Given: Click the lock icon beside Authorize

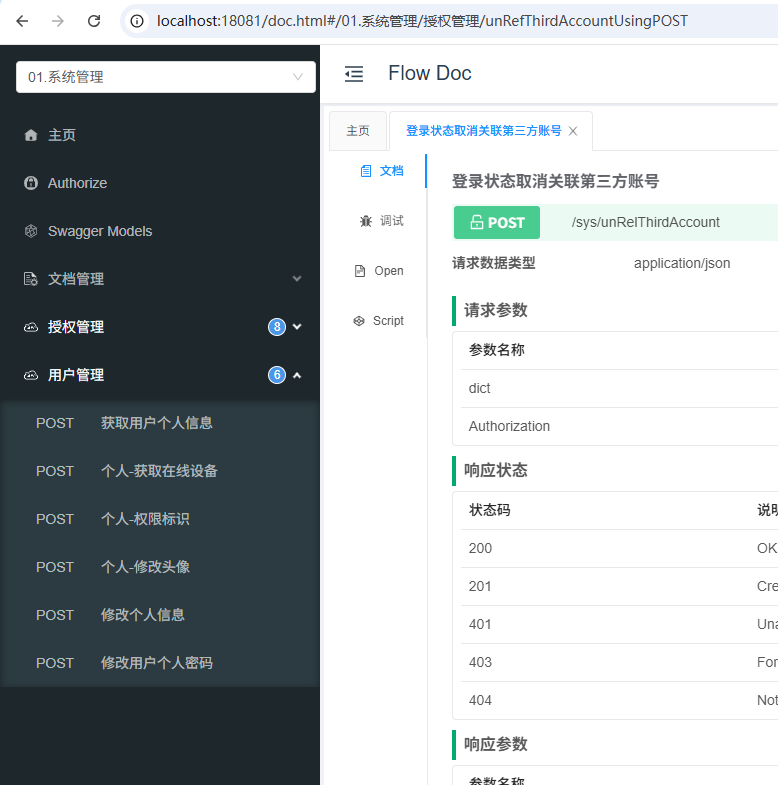Looking at the screenshot, I should coord(30,183).
